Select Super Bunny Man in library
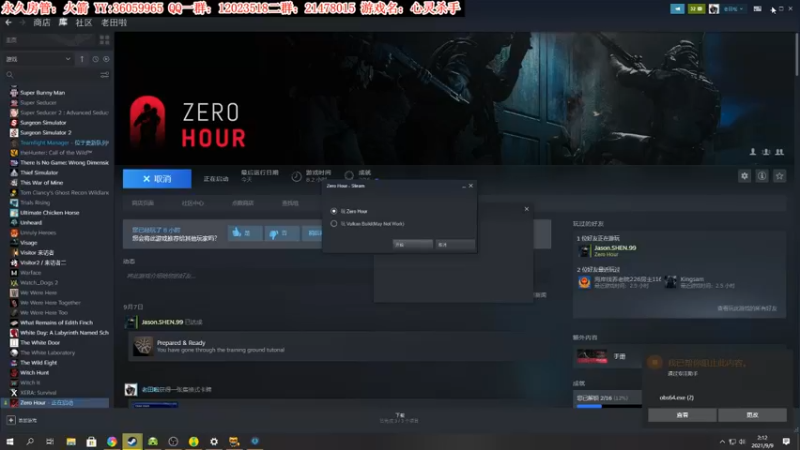Image resolution: width=800 pixels, height=450 pixels. coord(42,93)
